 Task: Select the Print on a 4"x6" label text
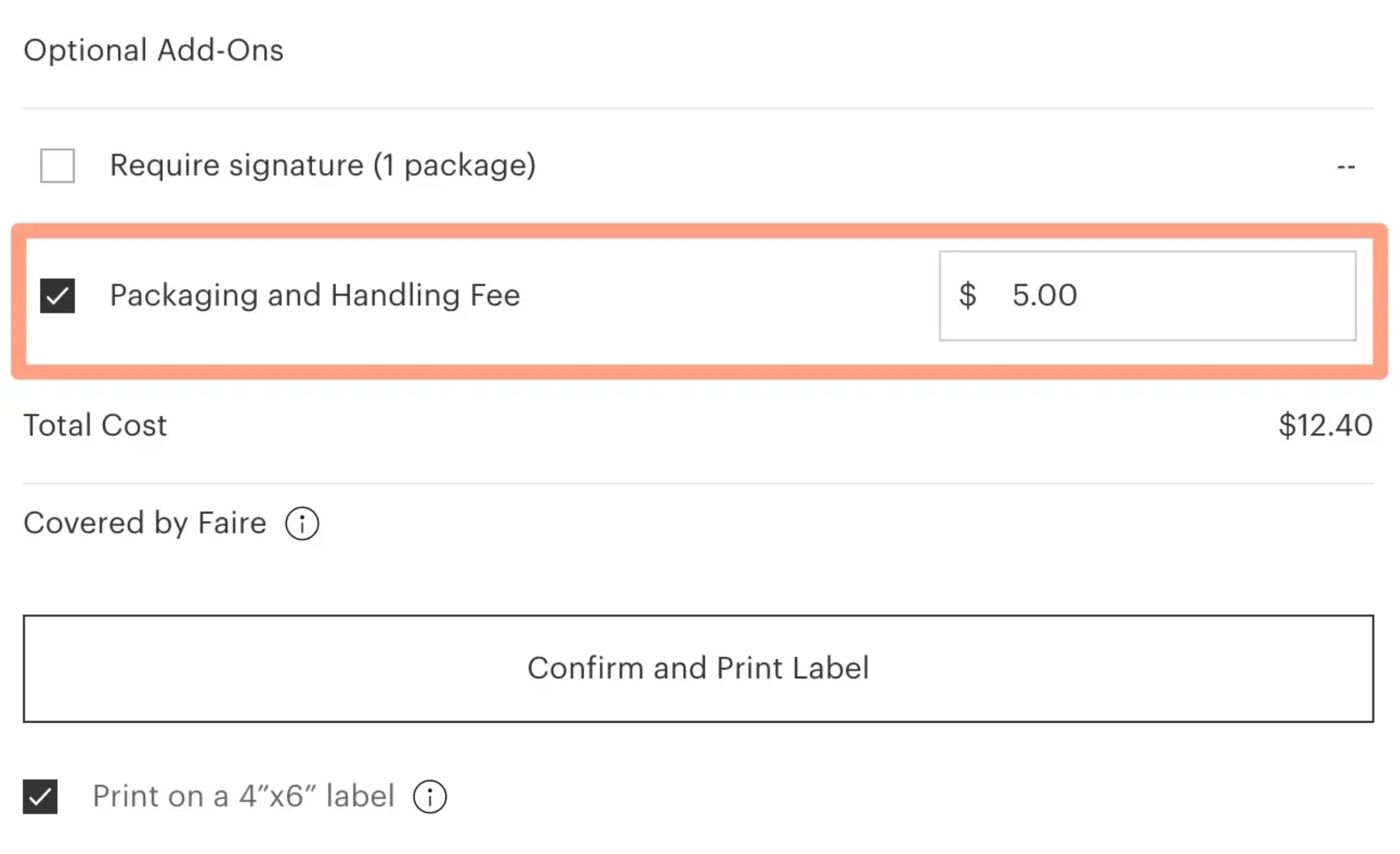click(x=243, y=796)
